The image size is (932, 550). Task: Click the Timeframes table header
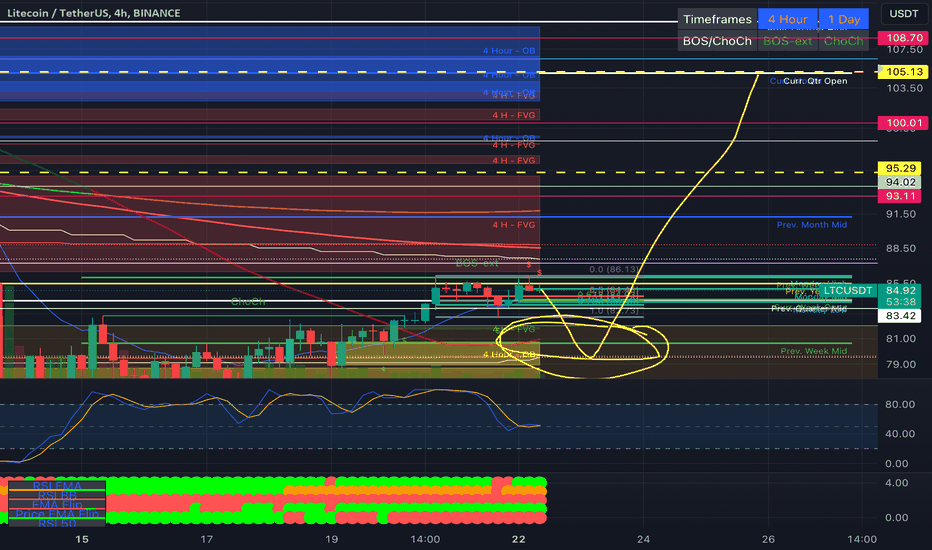tap(717, 19)
